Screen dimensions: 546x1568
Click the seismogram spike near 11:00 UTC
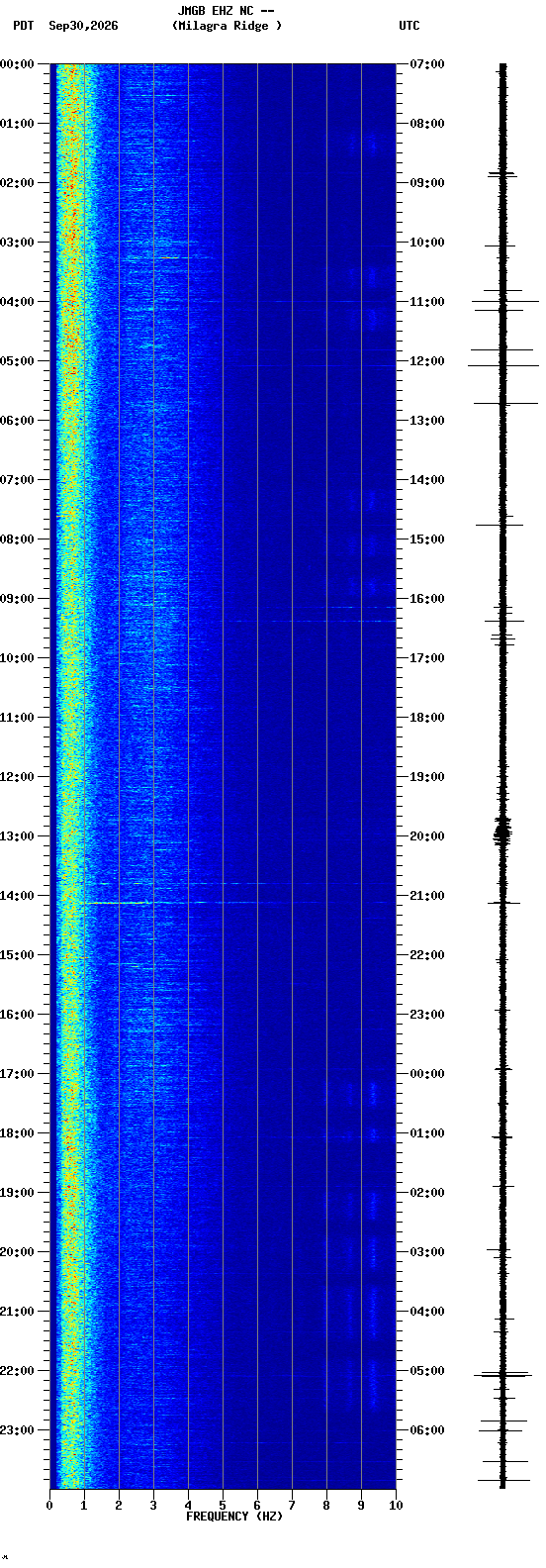coord(504,301)
